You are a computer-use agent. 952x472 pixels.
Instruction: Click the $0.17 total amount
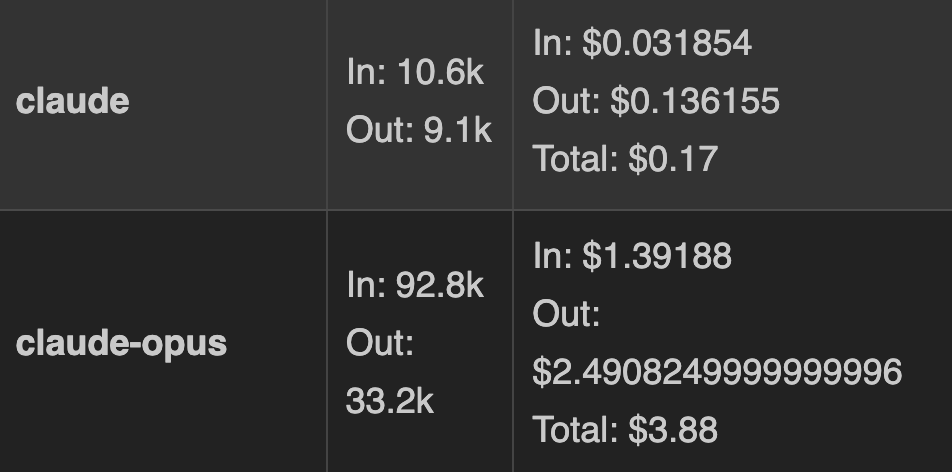pyautogui.click(x=672, y=159)
